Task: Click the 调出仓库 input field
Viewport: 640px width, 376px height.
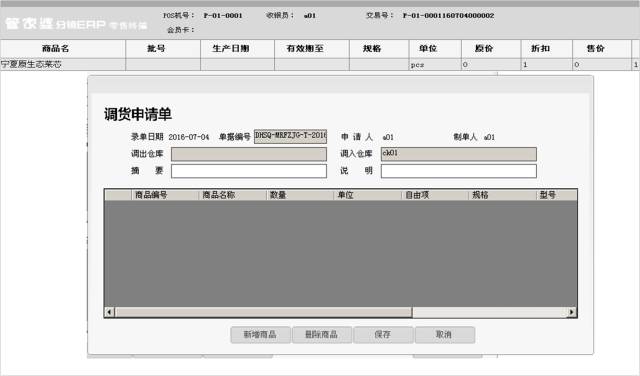Action: click(249, 154)
